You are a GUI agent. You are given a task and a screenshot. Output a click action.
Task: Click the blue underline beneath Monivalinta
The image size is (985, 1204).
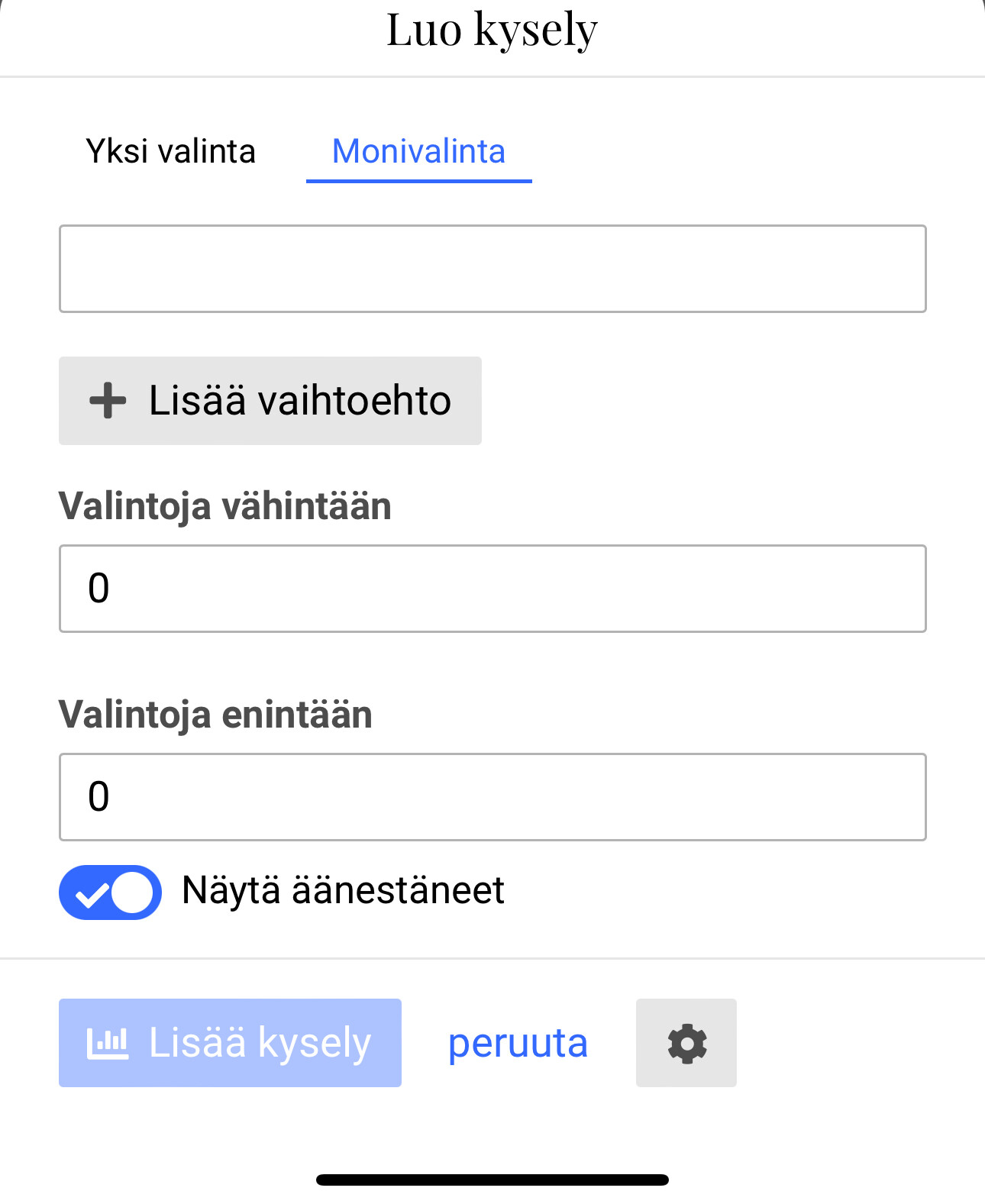pyautogui.click(x=418, y=181)
